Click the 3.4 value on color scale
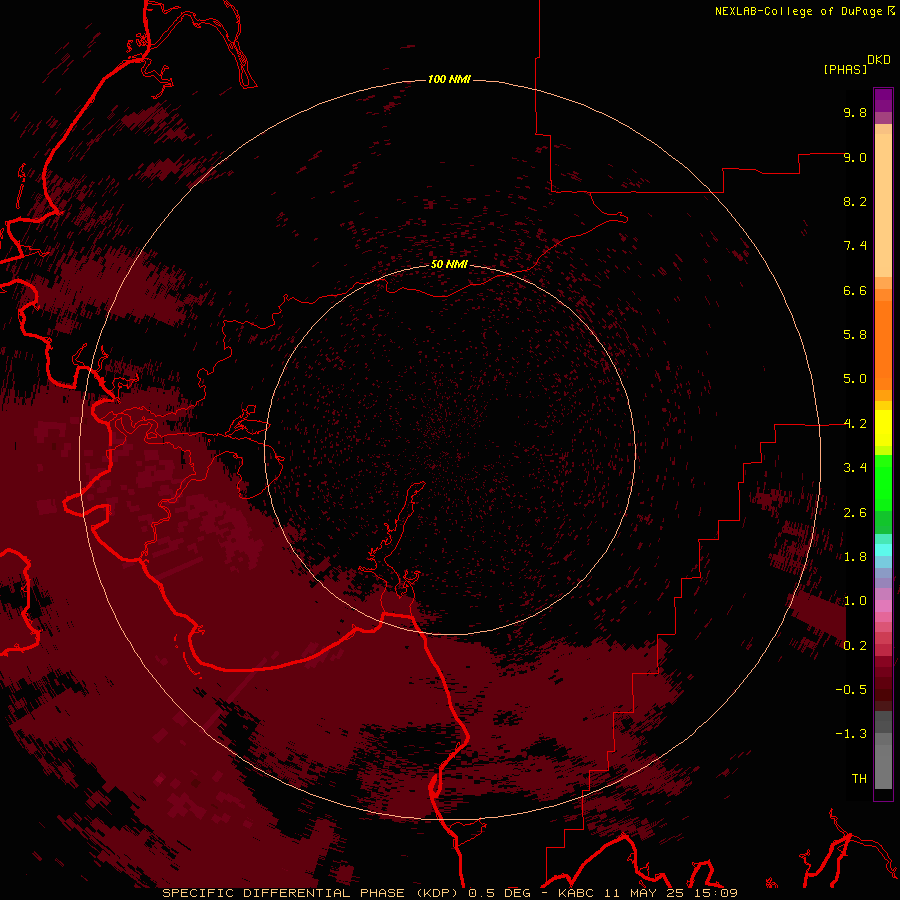 [x=855, y=468]
